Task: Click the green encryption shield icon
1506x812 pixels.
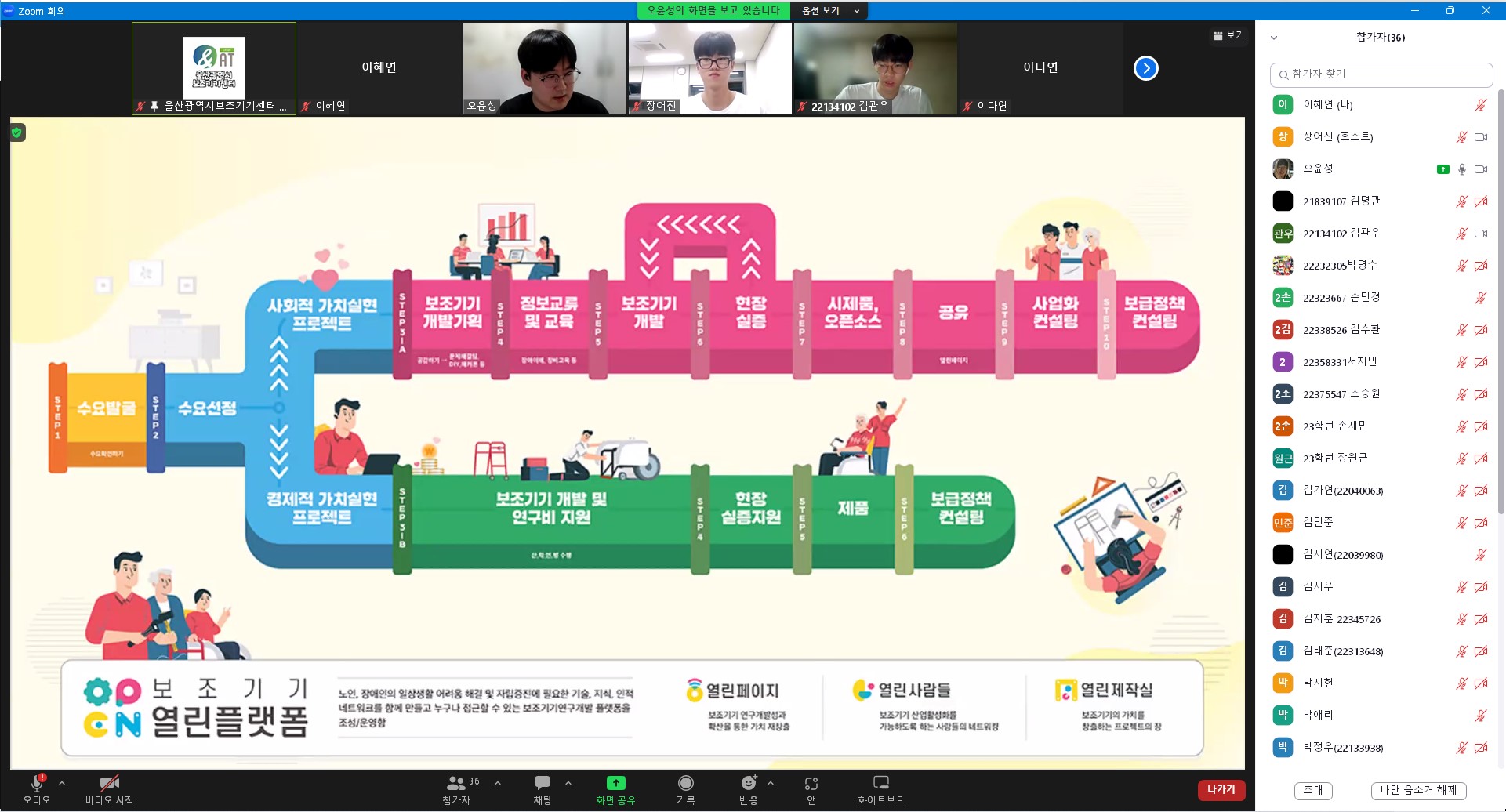Action: pyautogui.click(x=17, y=133)
